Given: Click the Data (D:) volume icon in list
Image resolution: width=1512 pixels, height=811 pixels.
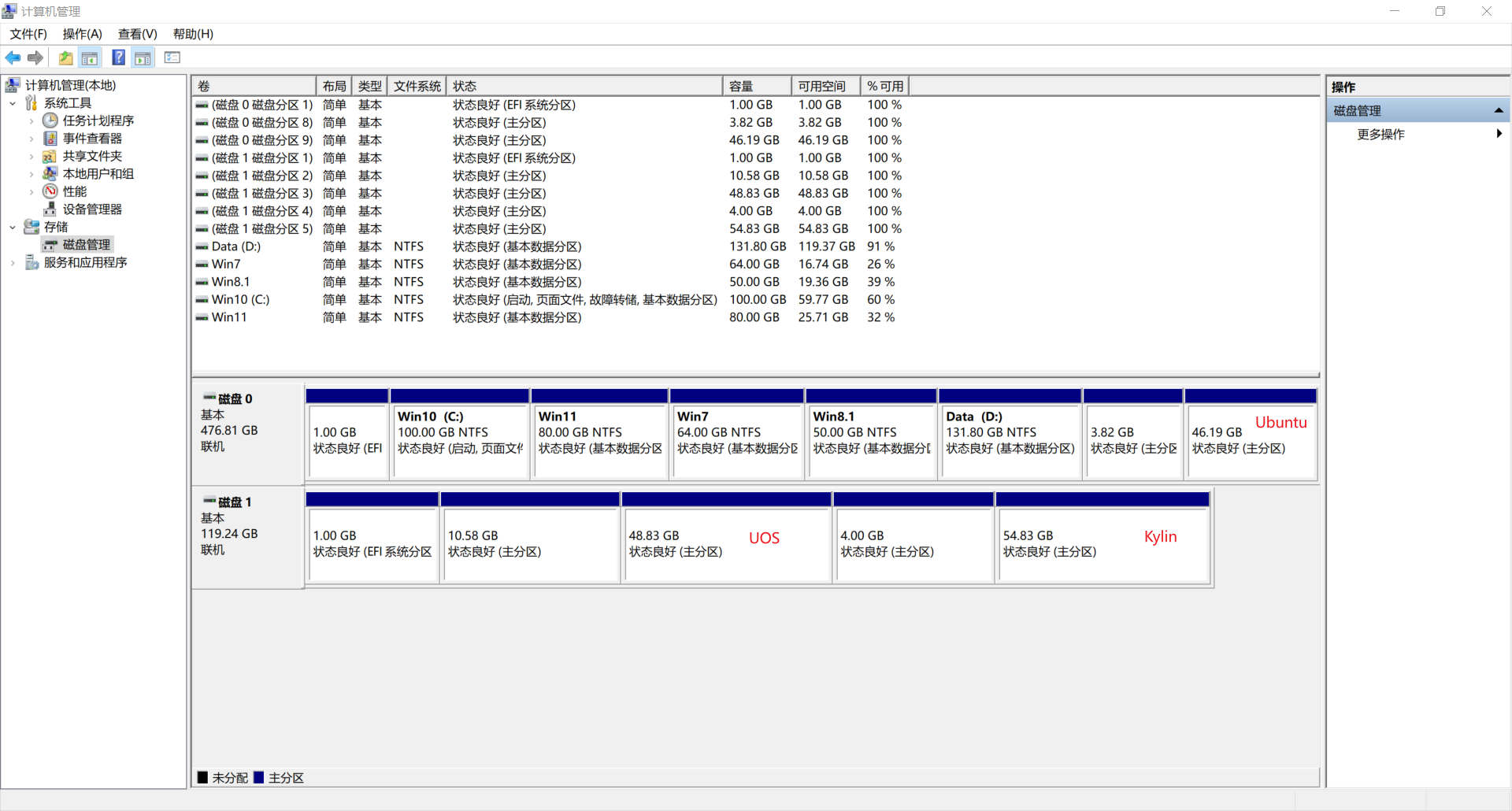Looking at the screenshot, I should coord(202,246).
